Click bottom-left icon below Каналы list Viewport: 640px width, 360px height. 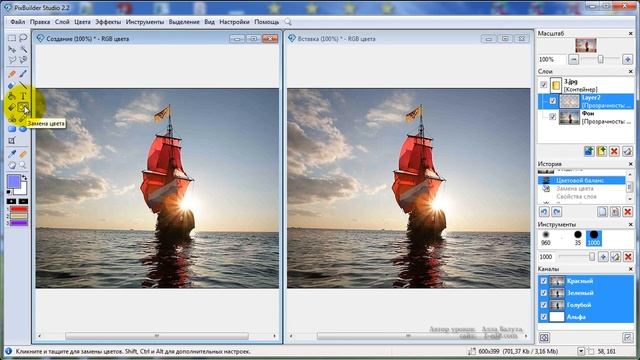coord(544,337)
